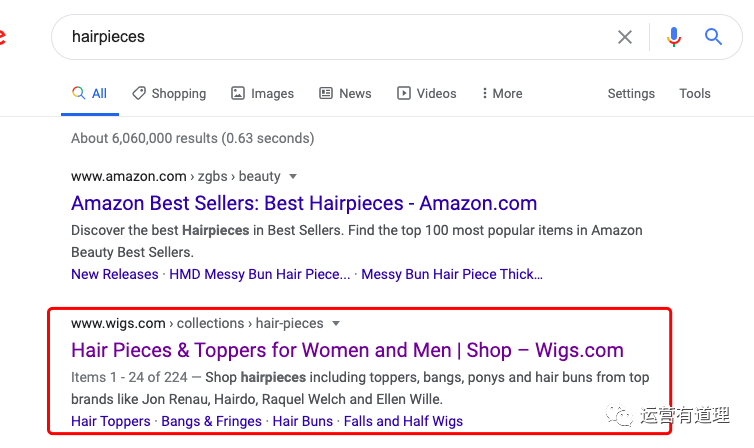Visit the Hair Toppers sitelink
Image resolution: width=754 pixels, height=448 pixels.
pos(111,421)
